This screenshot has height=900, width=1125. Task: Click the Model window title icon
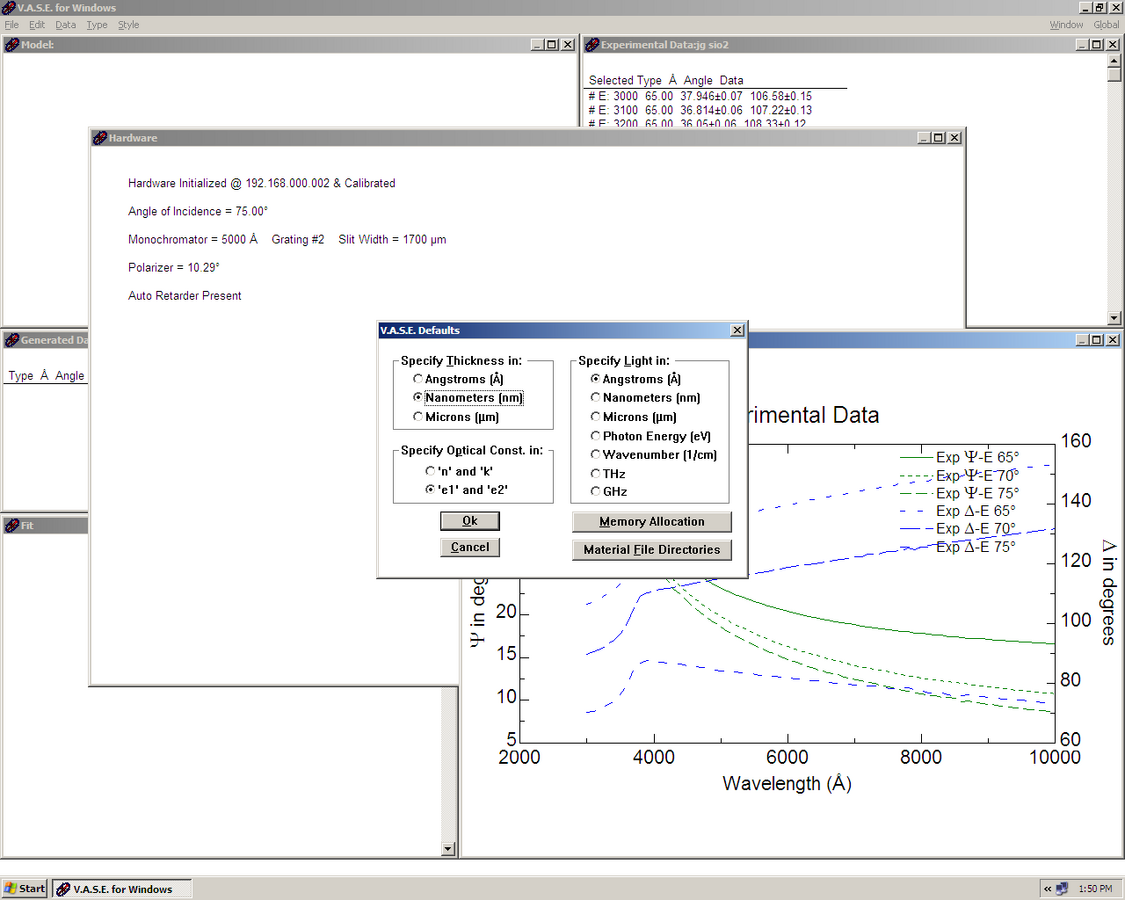click(x=12, y=44)
